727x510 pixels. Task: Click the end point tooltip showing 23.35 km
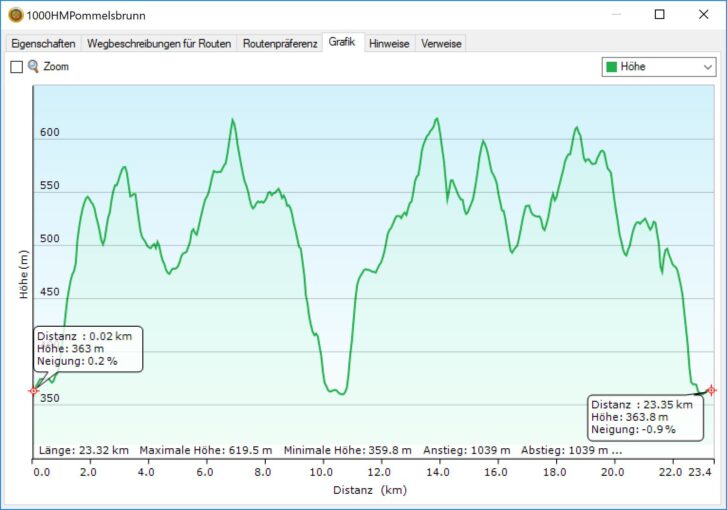644,416
